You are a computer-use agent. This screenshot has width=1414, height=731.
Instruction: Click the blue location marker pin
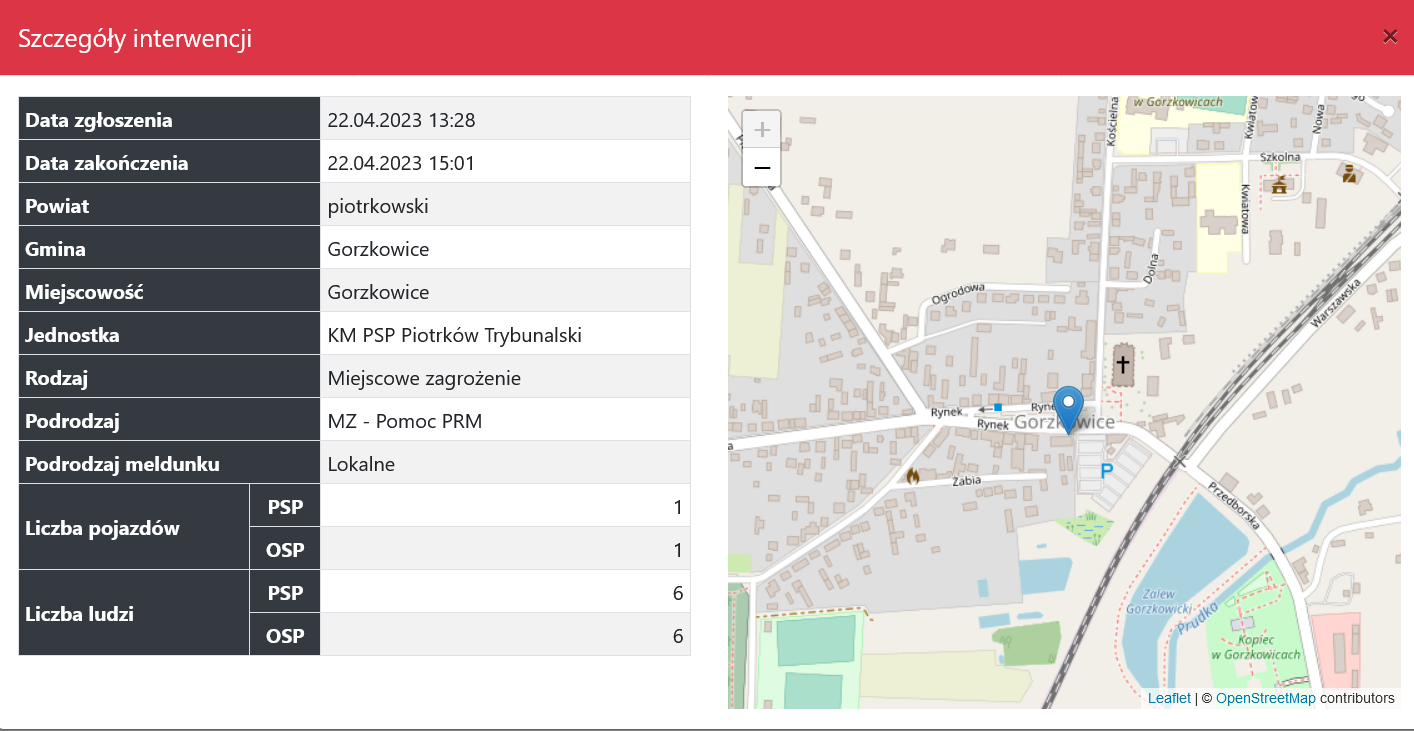(x=1069, y=407)
